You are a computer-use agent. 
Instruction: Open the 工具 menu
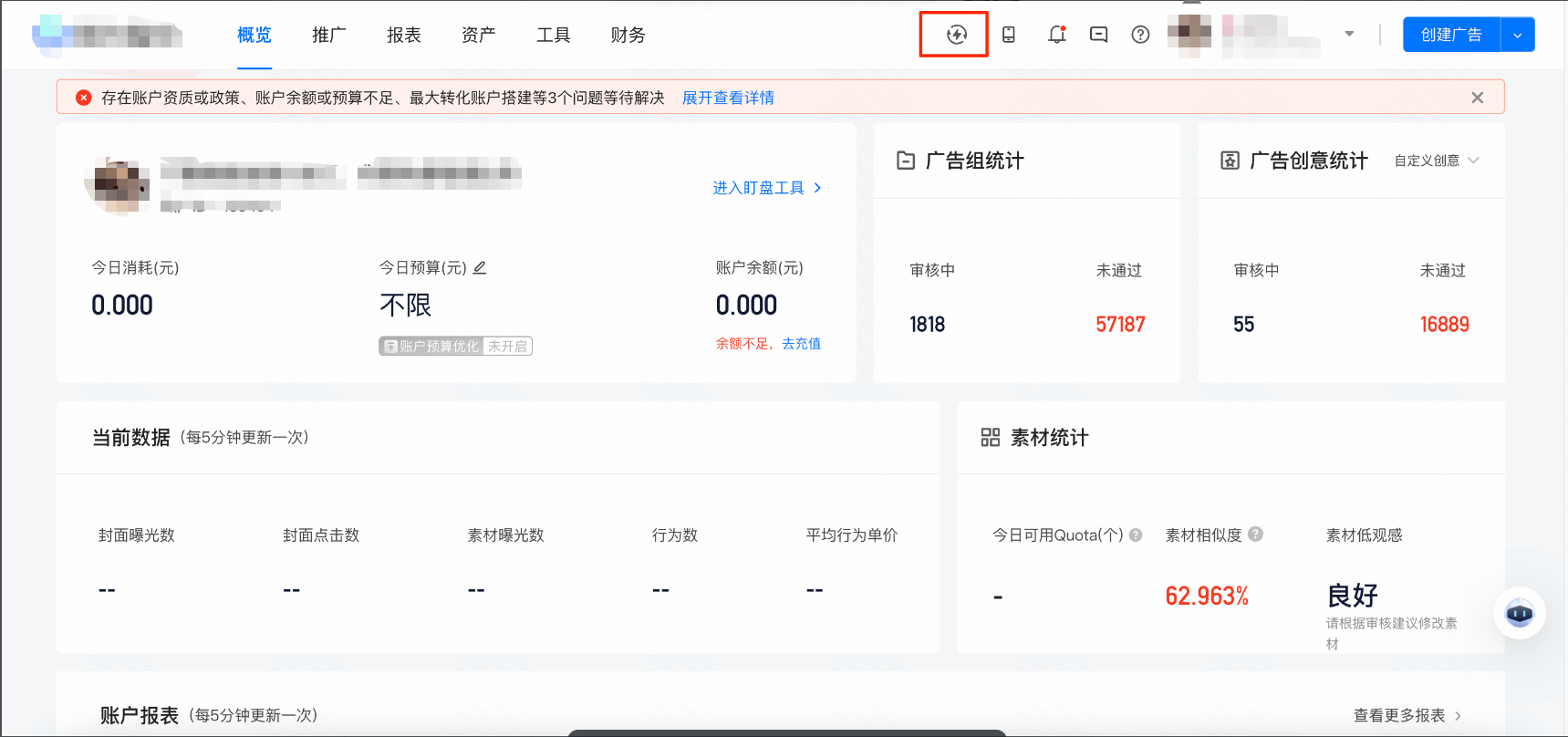coord(554,35)
